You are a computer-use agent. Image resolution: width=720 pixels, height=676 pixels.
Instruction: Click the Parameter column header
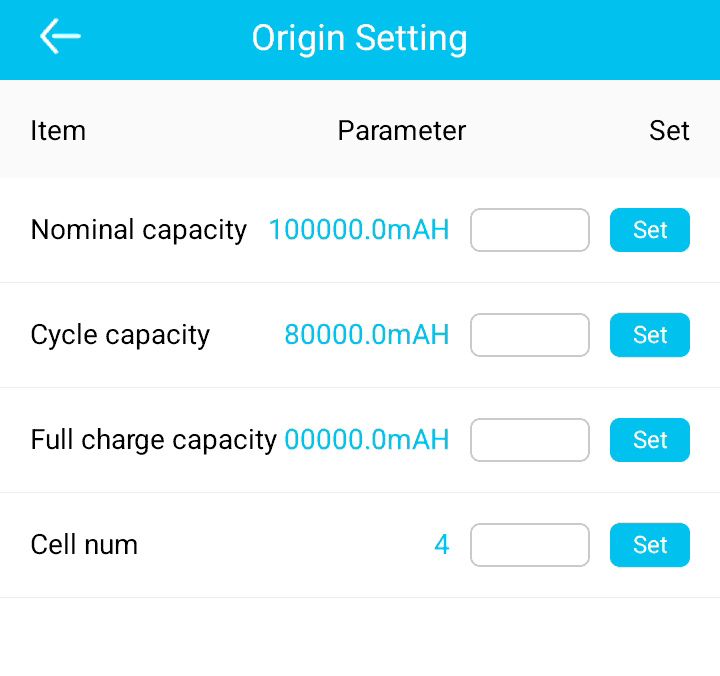tap(401, 131)
